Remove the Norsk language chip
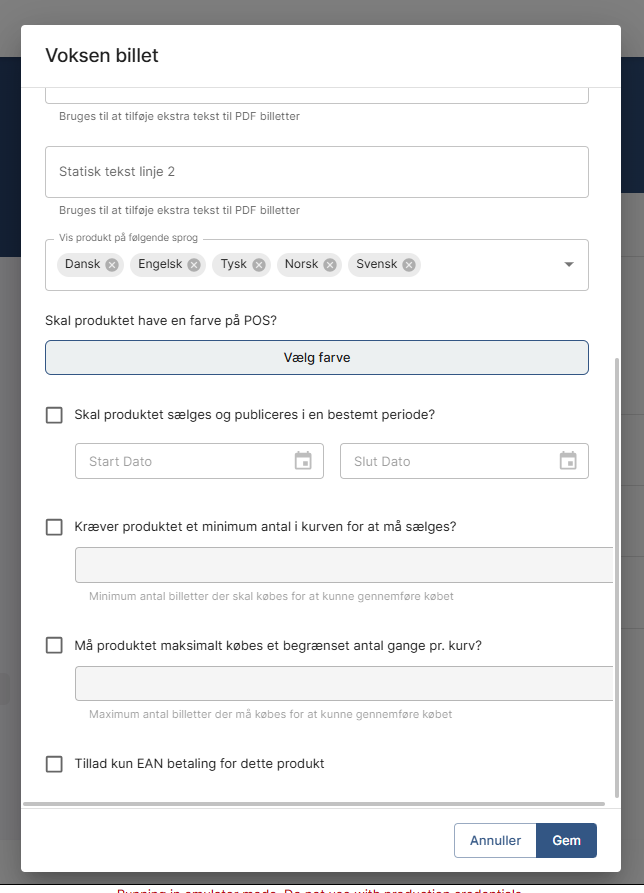Viewport: 644px width, 893px height. click(330, 265)
